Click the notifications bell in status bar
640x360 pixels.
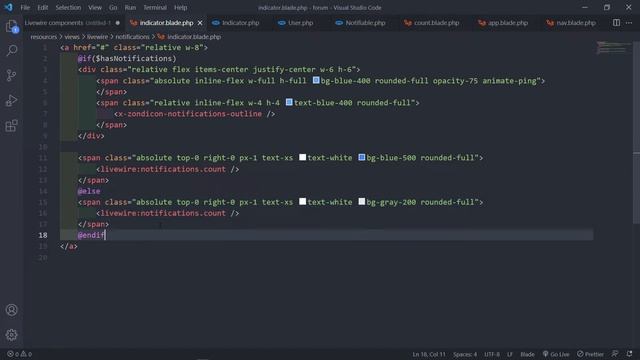point(629,354)
